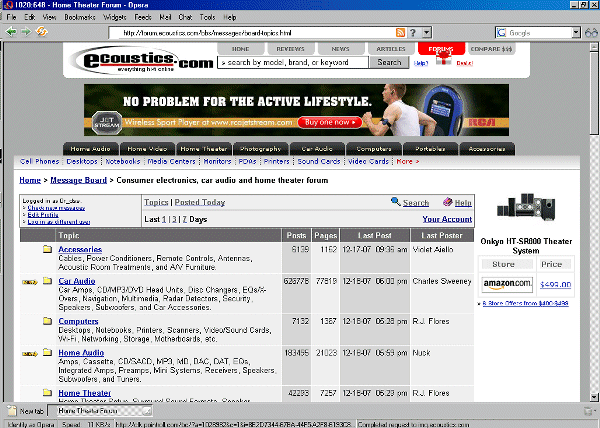Viewport: 600px width, 428px height.
Task: Click the binoculars find icon
Action: [591, 33]
